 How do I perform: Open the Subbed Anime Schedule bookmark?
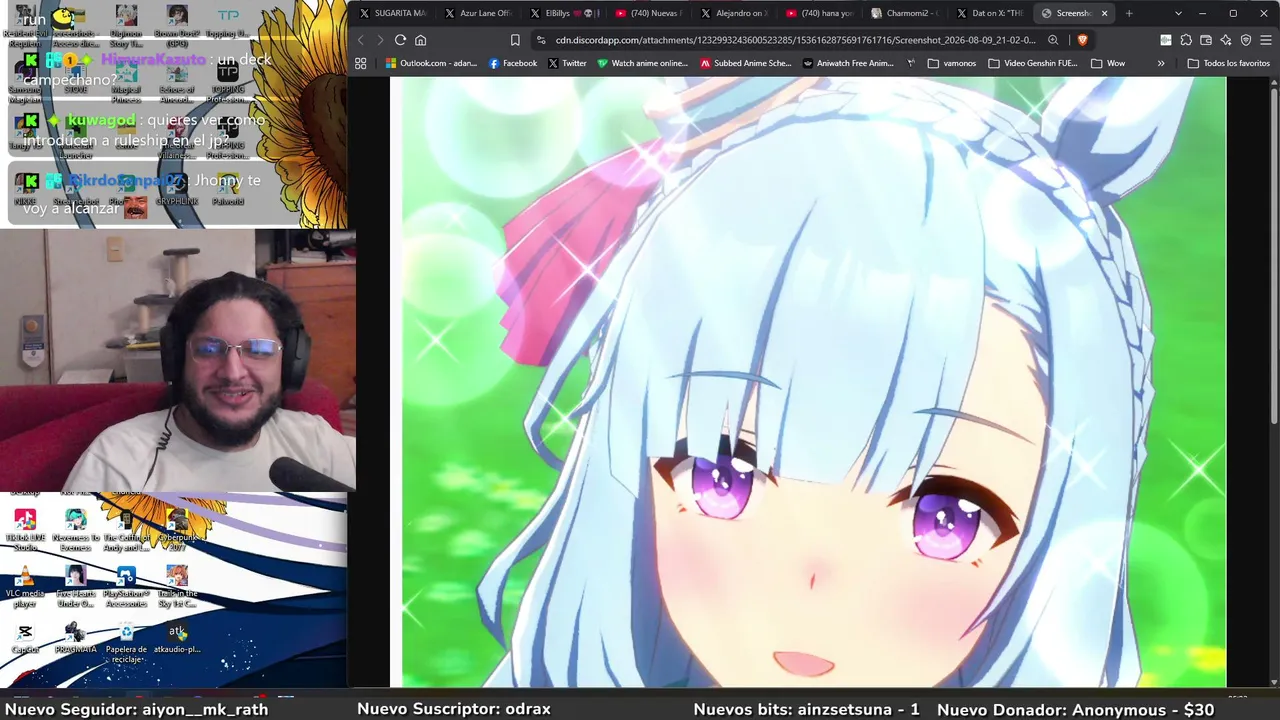[746, 63]
